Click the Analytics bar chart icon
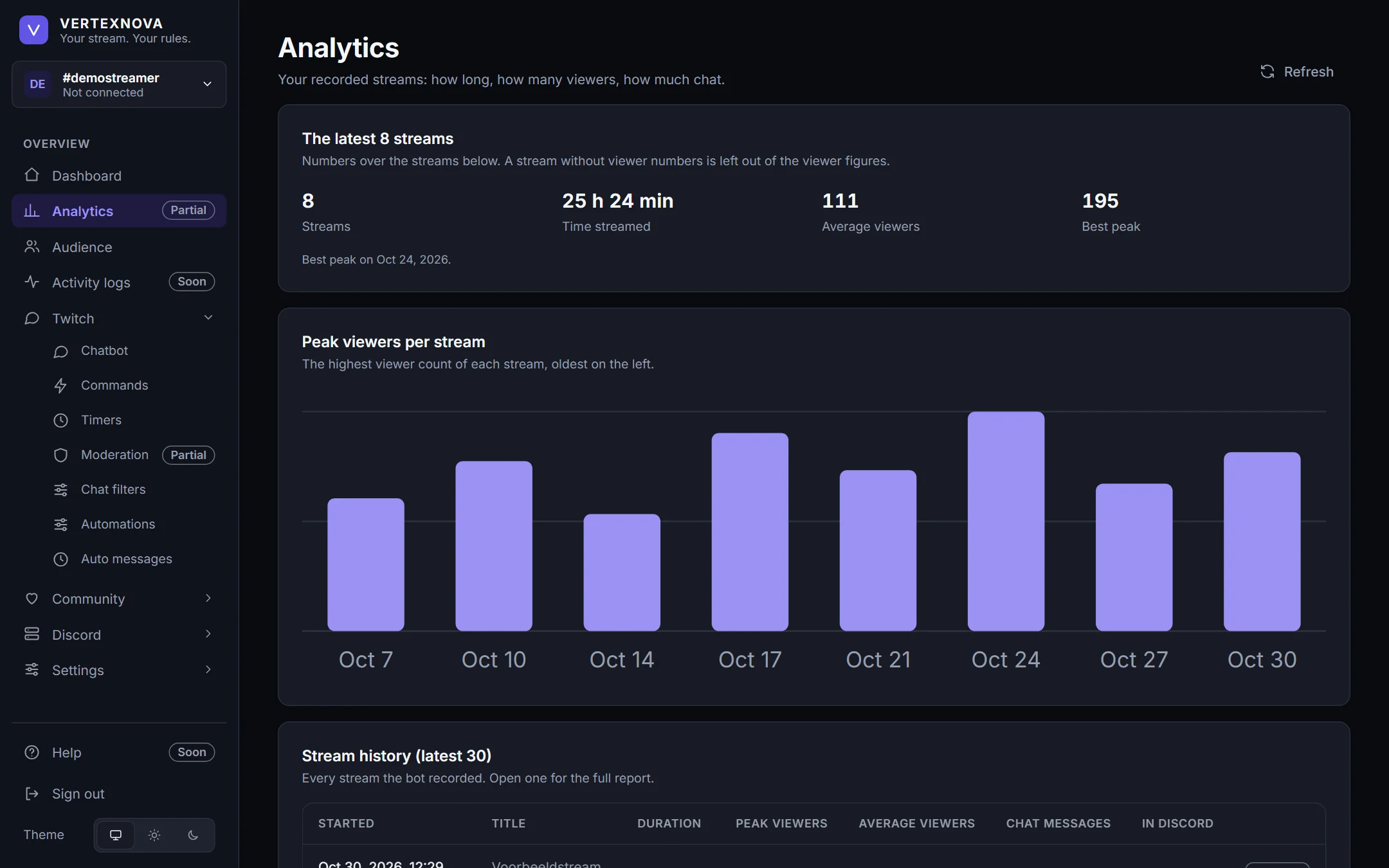Screen dimensions: 1389x868 pos(32,210)
